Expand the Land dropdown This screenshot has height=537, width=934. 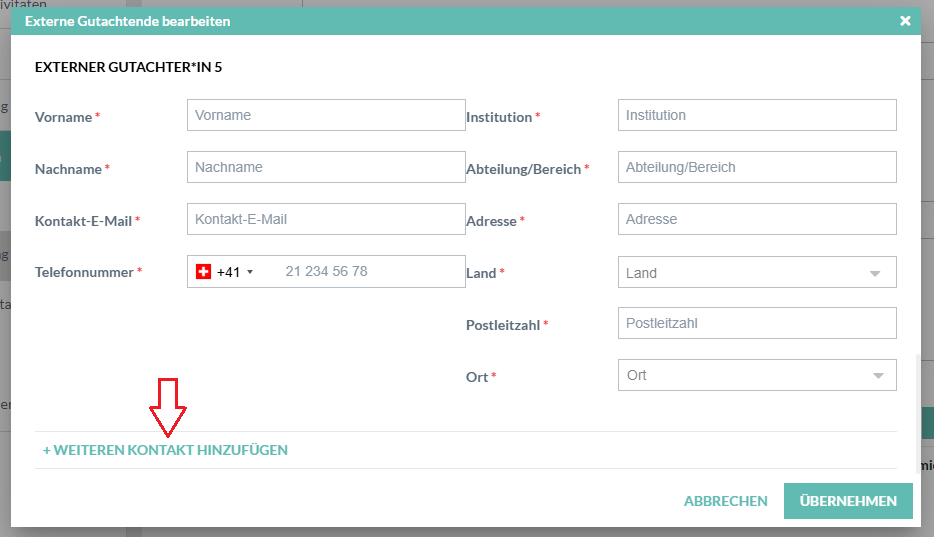pos(876,273)
